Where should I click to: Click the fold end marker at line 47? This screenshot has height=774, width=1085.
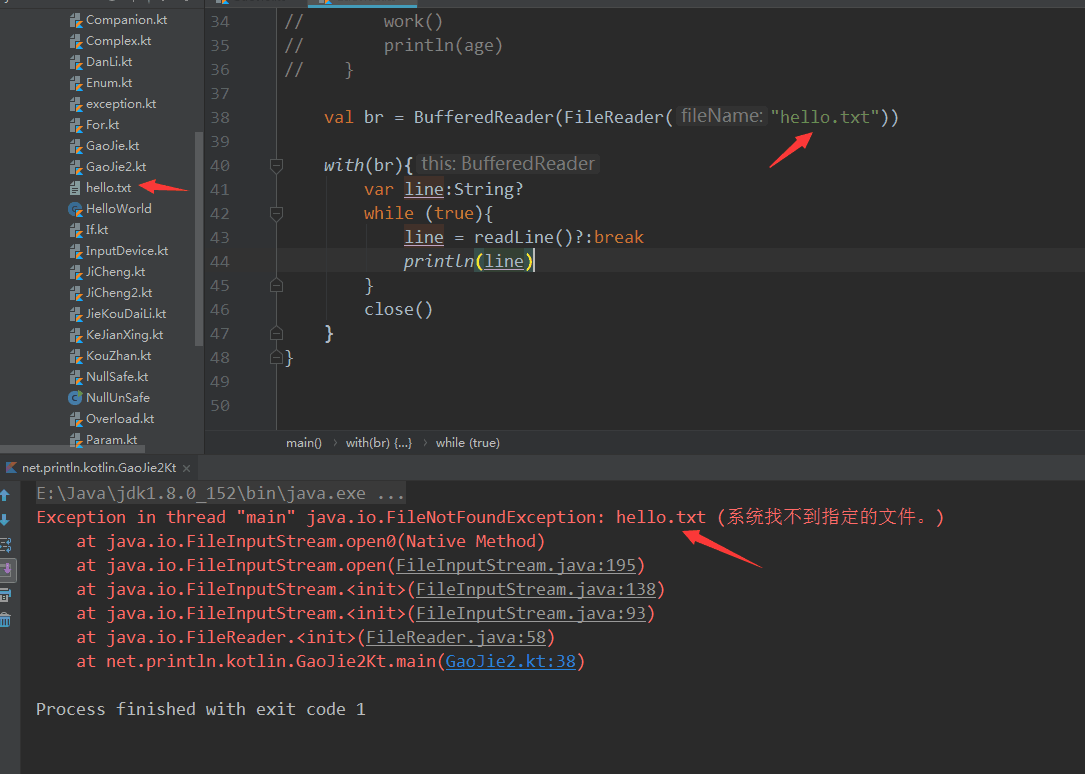tap(276, 333)
